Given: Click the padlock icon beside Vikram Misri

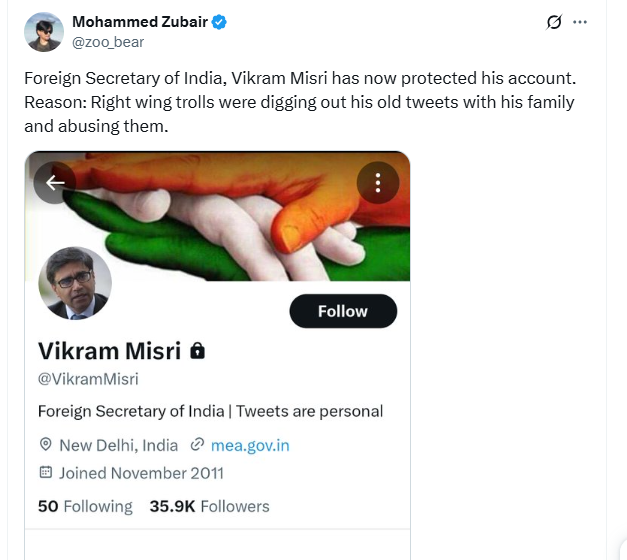Looking at the screenshot, I should coord(198,351).
